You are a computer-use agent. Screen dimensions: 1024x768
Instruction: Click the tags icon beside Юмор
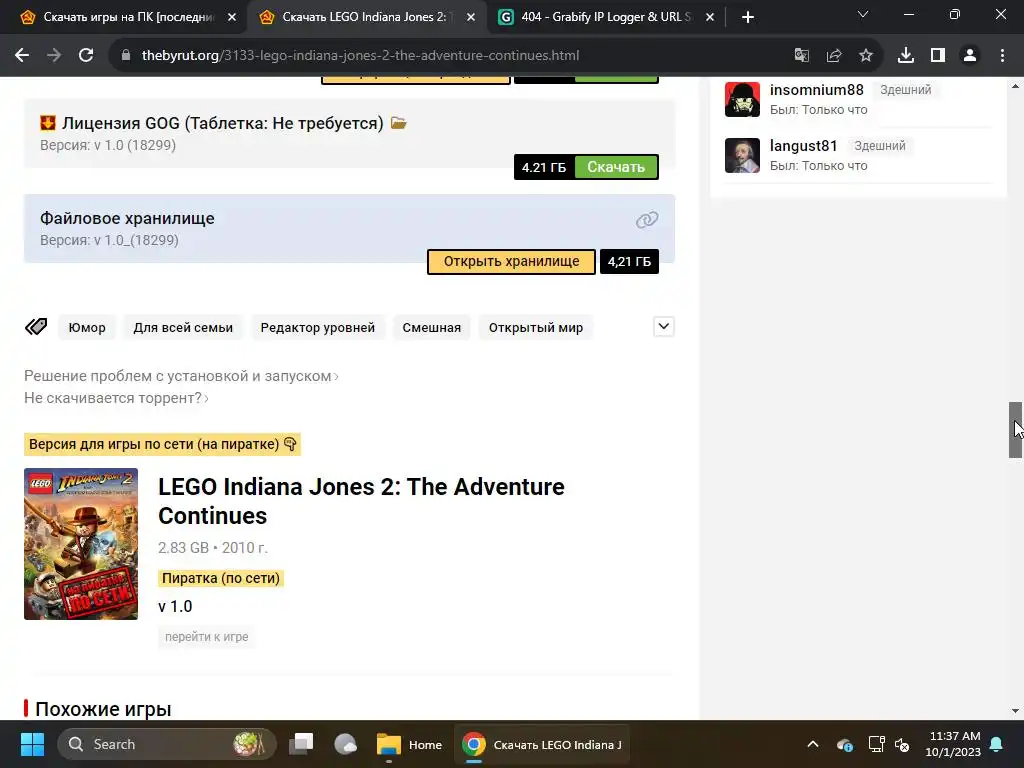pos(36,327)
